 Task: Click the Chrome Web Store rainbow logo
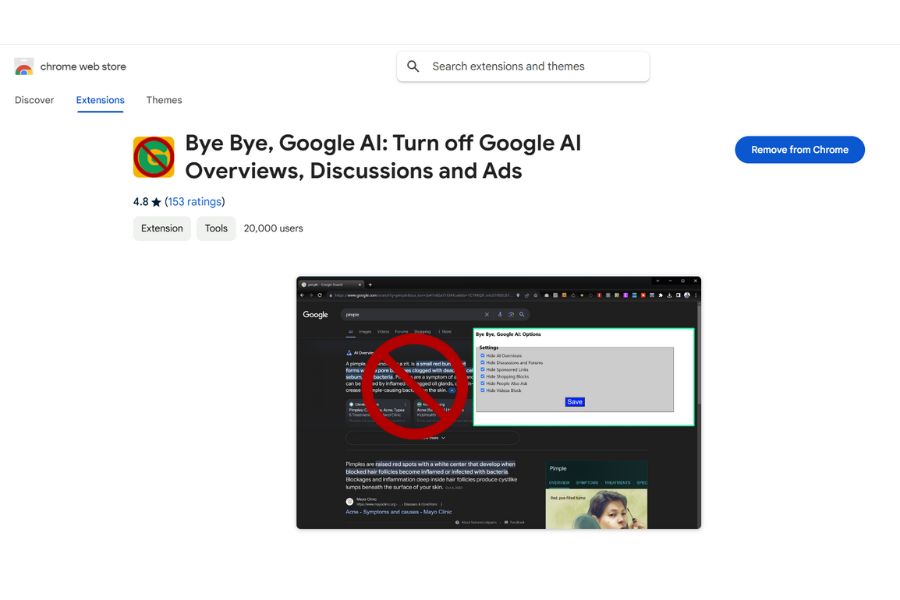click(24, 67)
